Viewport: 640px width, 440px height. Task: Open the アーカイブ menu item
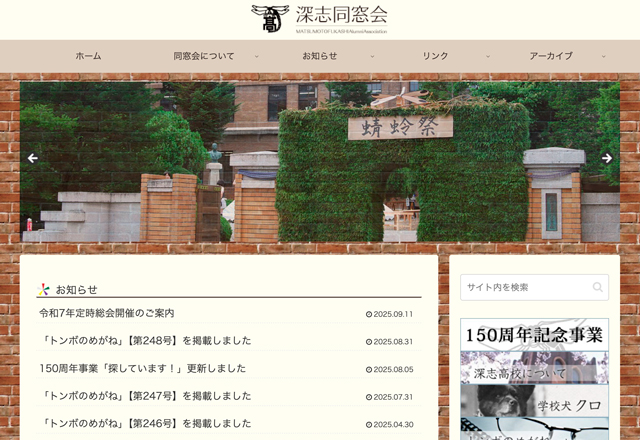click(551, 56)
